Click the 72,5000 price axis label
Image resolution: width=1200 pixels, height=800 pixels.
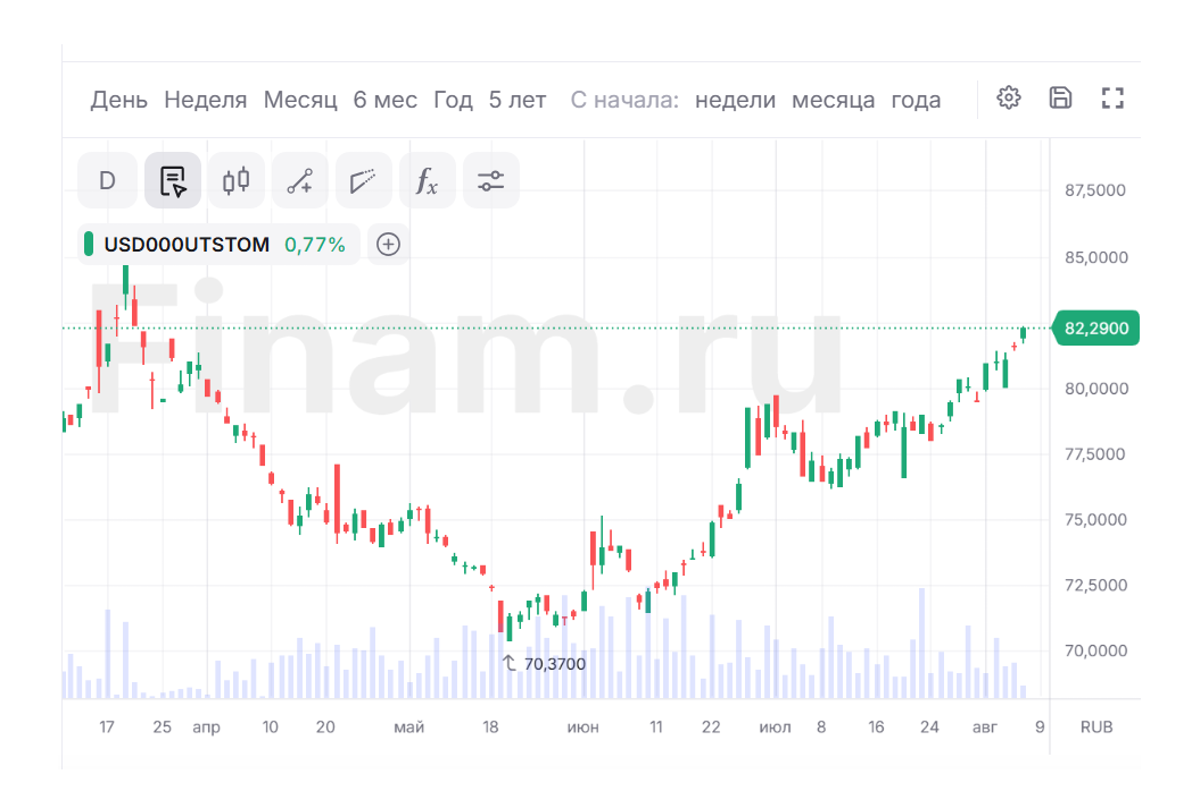(1097, 585)
